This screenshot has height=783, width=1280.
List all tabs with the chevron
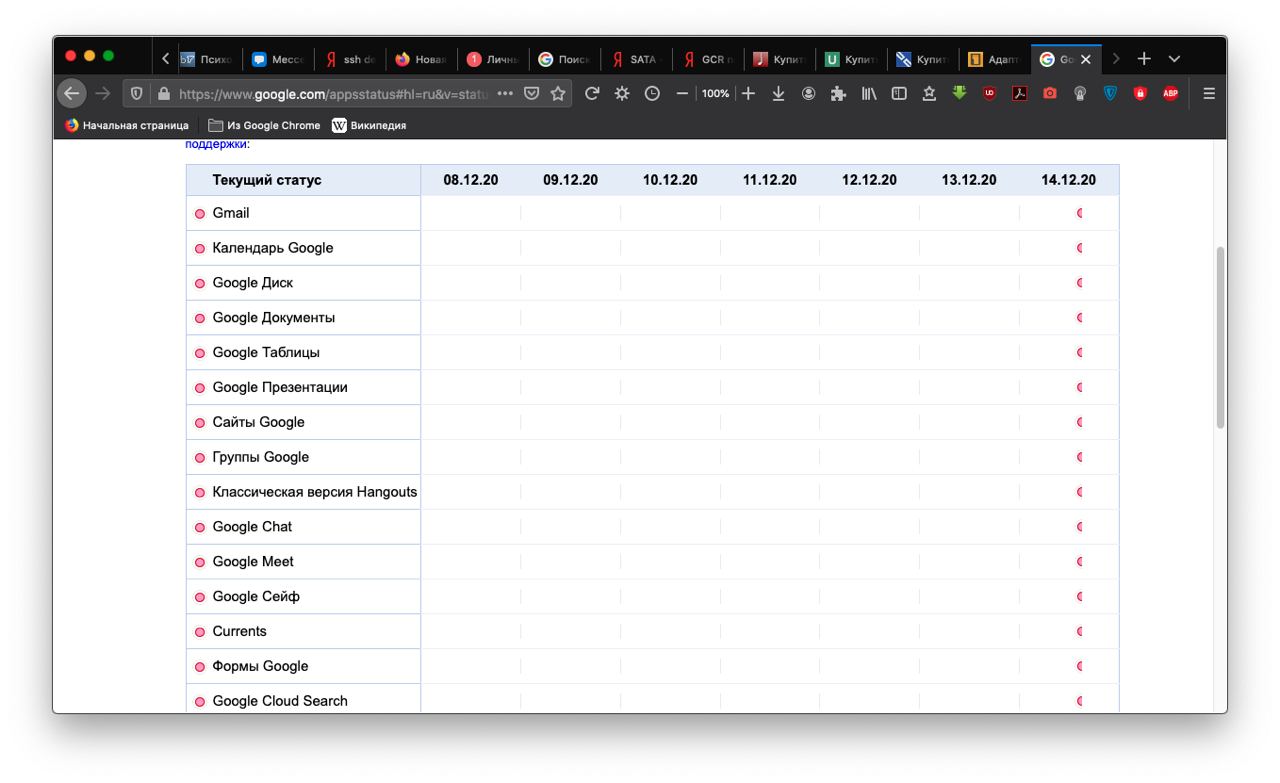tap(1174, 59)
